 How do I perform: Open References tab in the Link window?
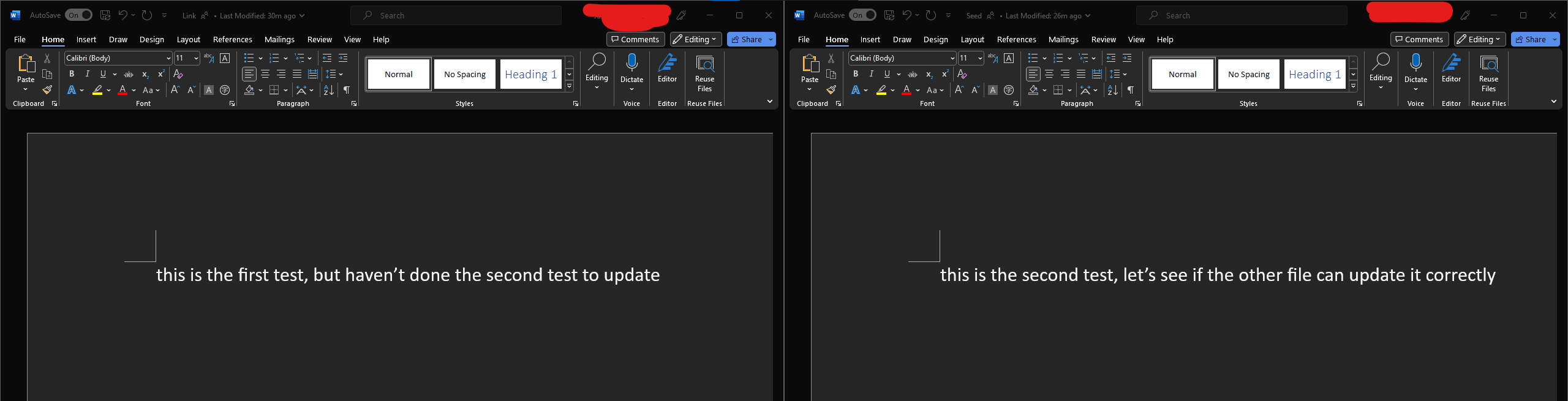coord(233,39)
